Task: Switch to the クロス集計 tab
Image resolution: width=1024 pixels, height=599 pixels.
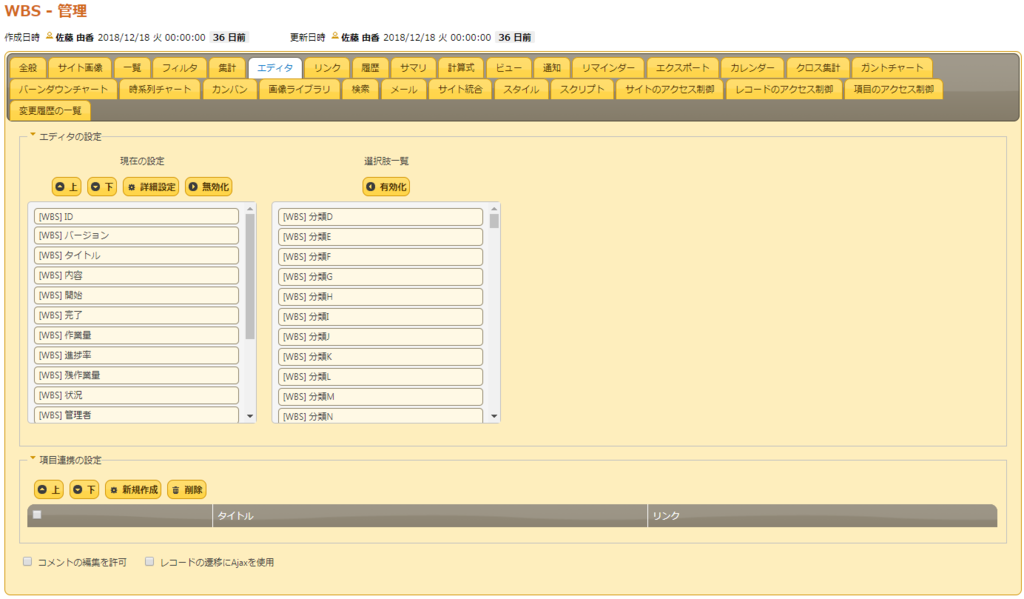Action: (x=818, y=68)
